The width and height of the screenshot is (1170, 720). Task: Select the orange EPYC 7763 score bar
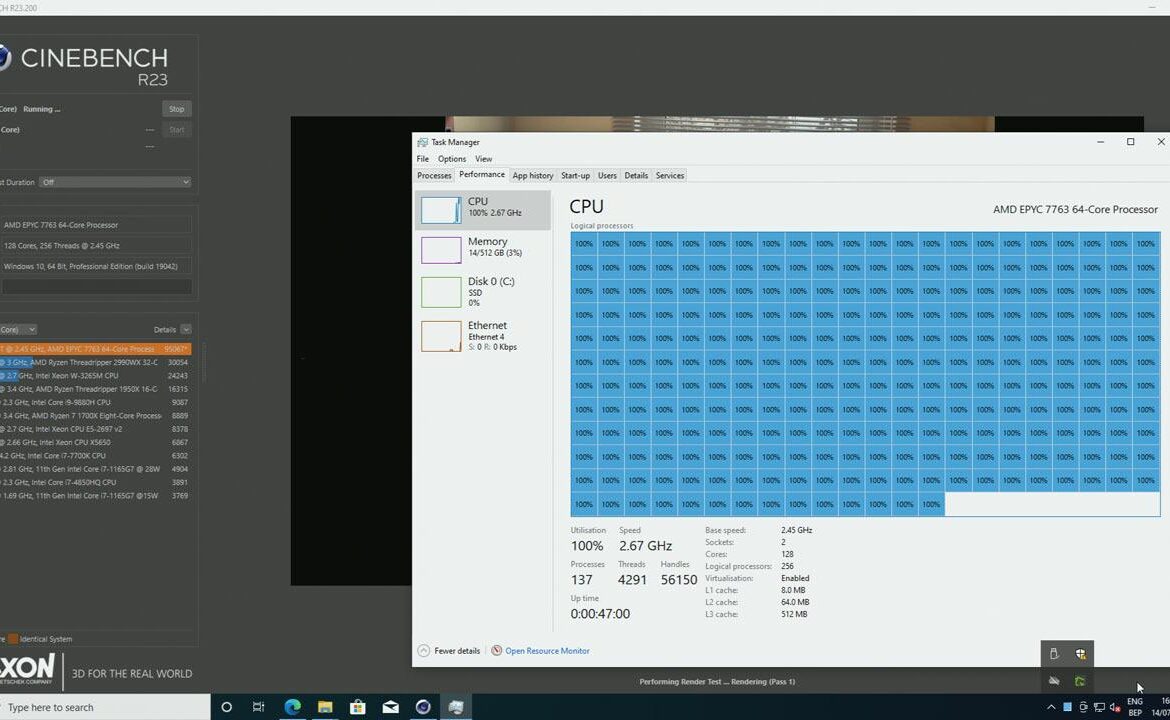point(95,348)
